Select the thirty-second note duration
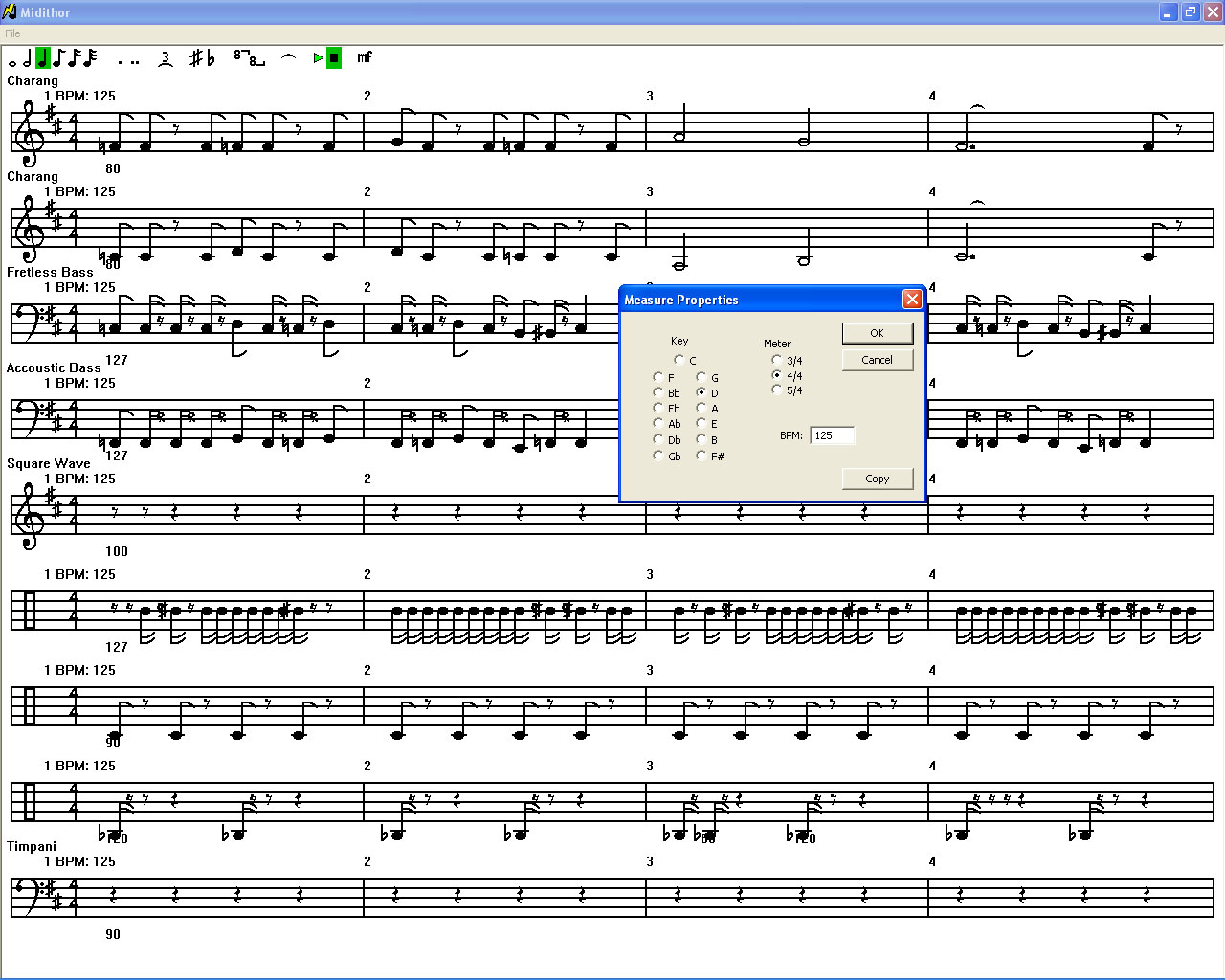1225x980 pixels. 89,58
